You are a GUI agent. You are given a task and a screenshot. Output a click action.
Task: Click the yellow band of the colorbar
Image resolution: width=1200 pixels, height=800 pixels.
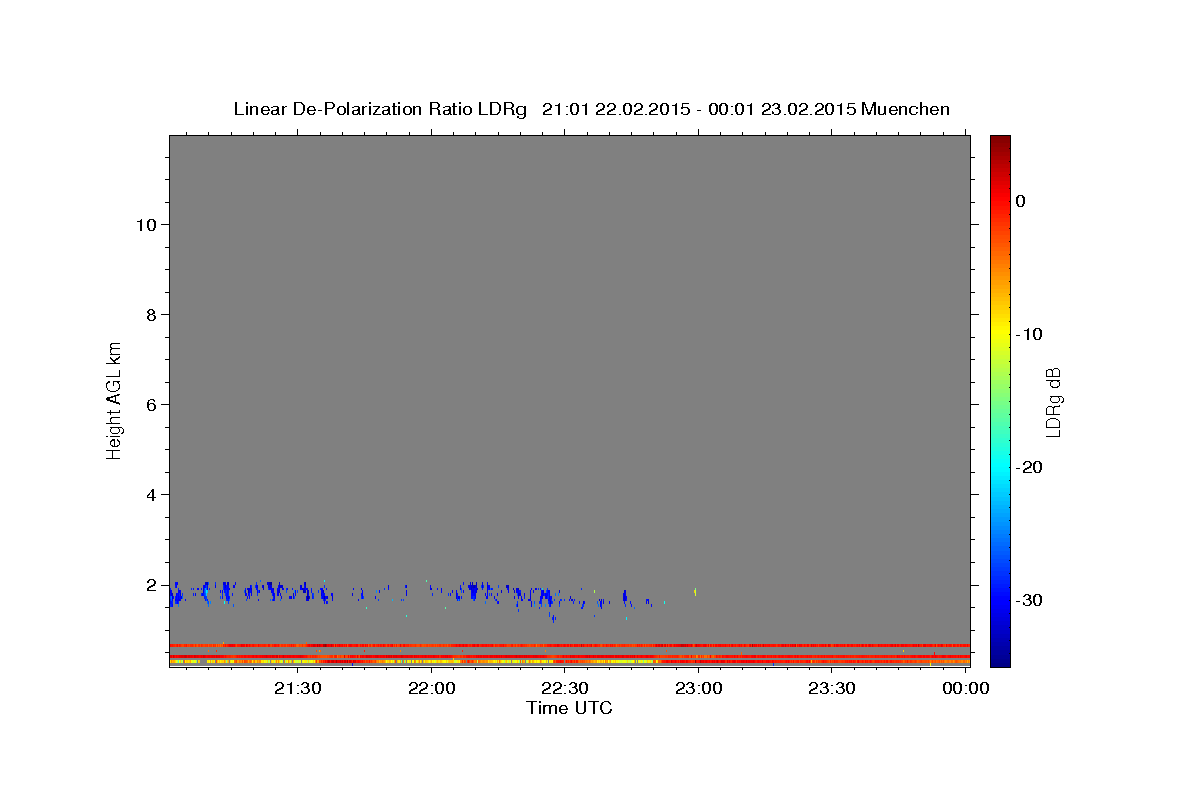click(1000, 334)
